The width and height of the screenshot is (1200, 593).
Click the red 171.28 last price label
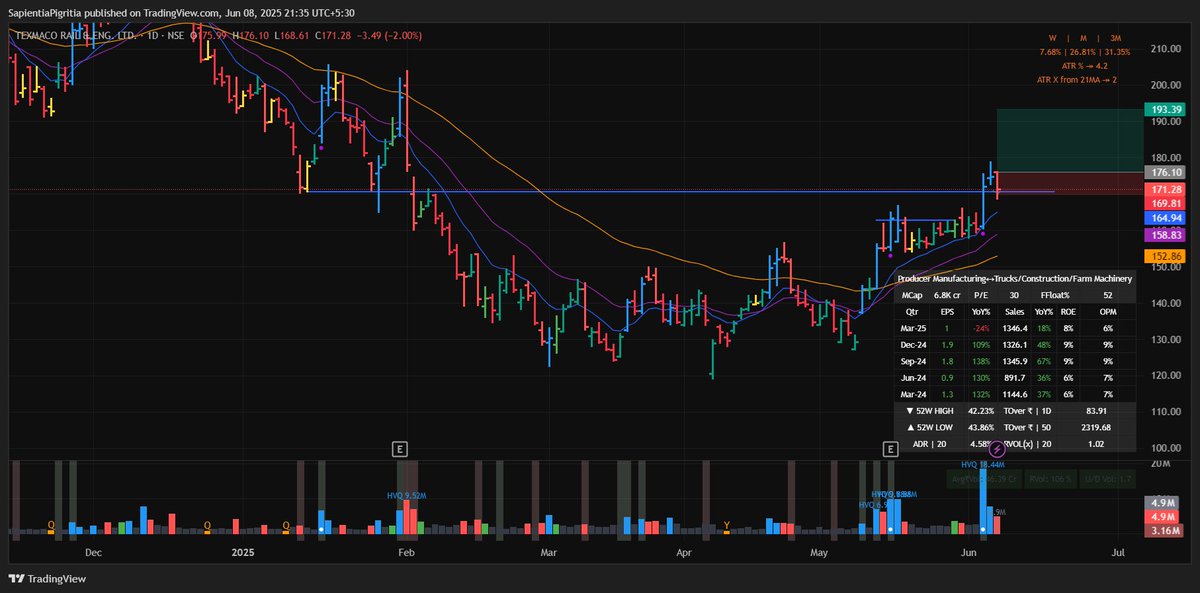[1163, 189]
